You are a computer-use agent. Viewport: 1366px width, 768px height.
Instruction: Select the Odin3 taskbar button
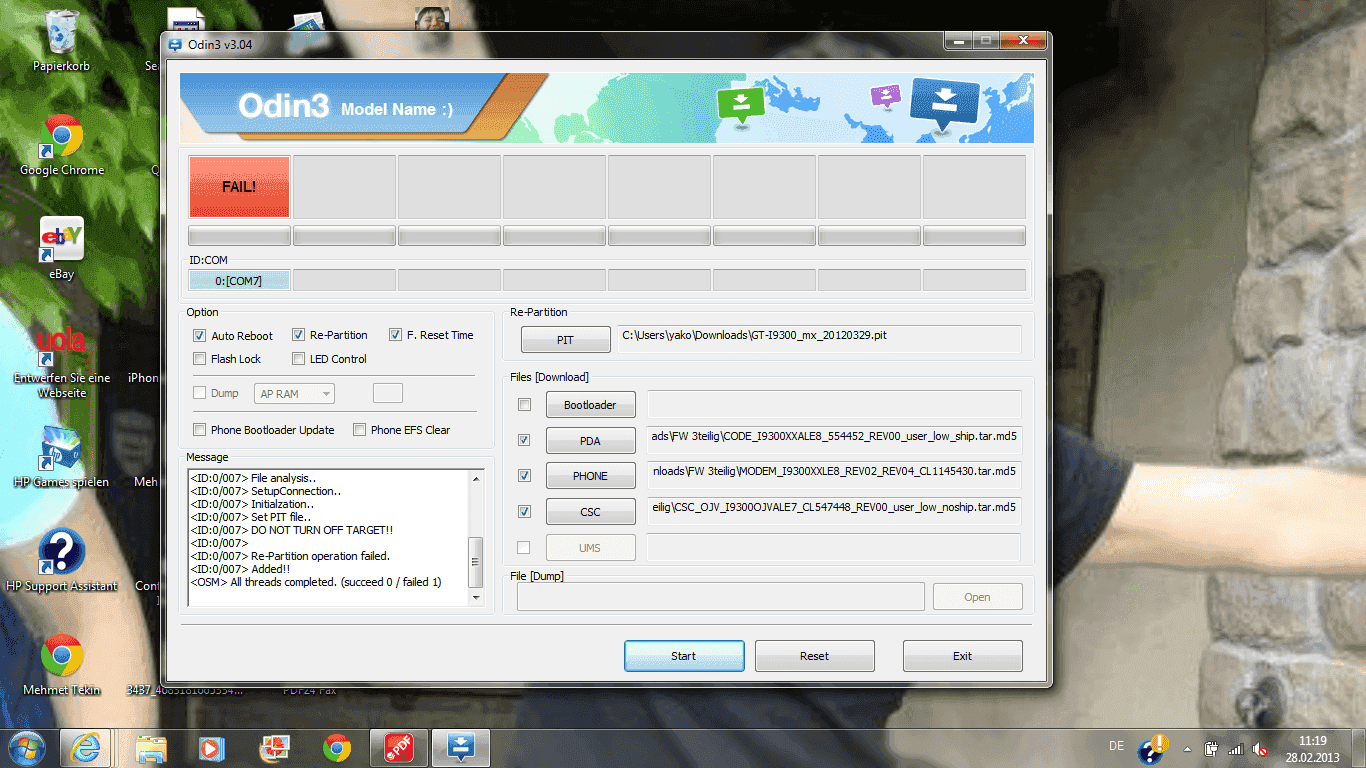pos(460,747)
